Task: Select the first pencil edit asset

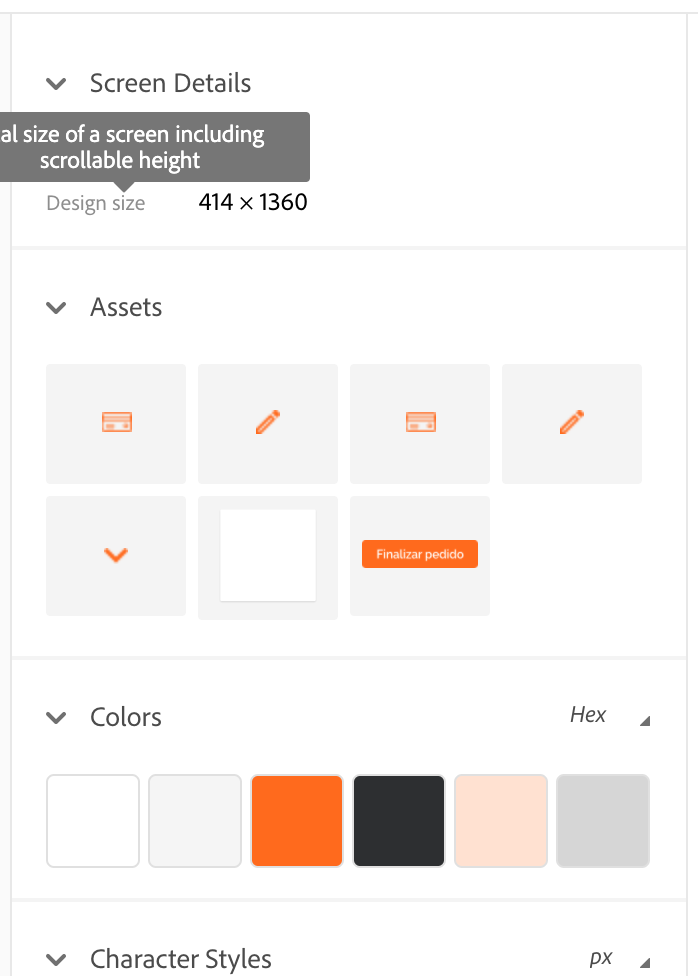Action: [x=268, y=423]
